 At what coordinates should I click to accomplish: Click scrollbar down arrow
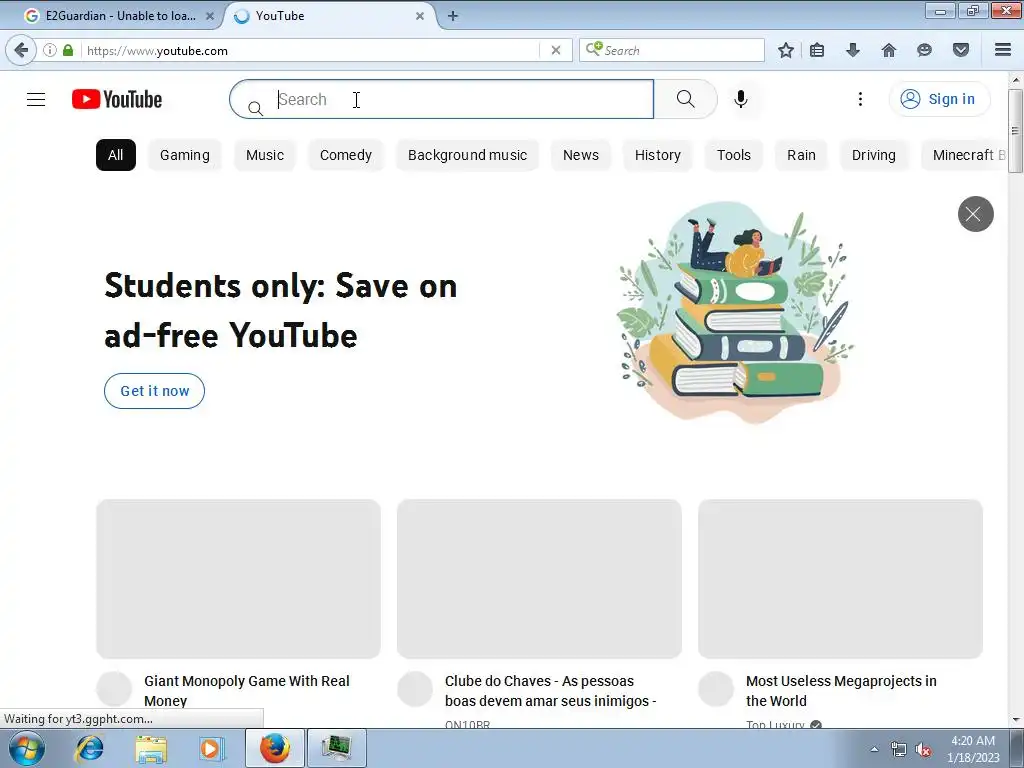click(1015, 720)
